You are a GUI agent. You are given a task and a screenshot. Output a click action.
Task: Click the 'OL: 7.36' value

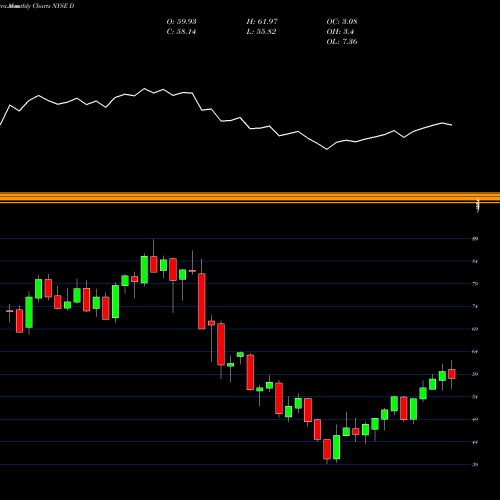coord(342,42)
